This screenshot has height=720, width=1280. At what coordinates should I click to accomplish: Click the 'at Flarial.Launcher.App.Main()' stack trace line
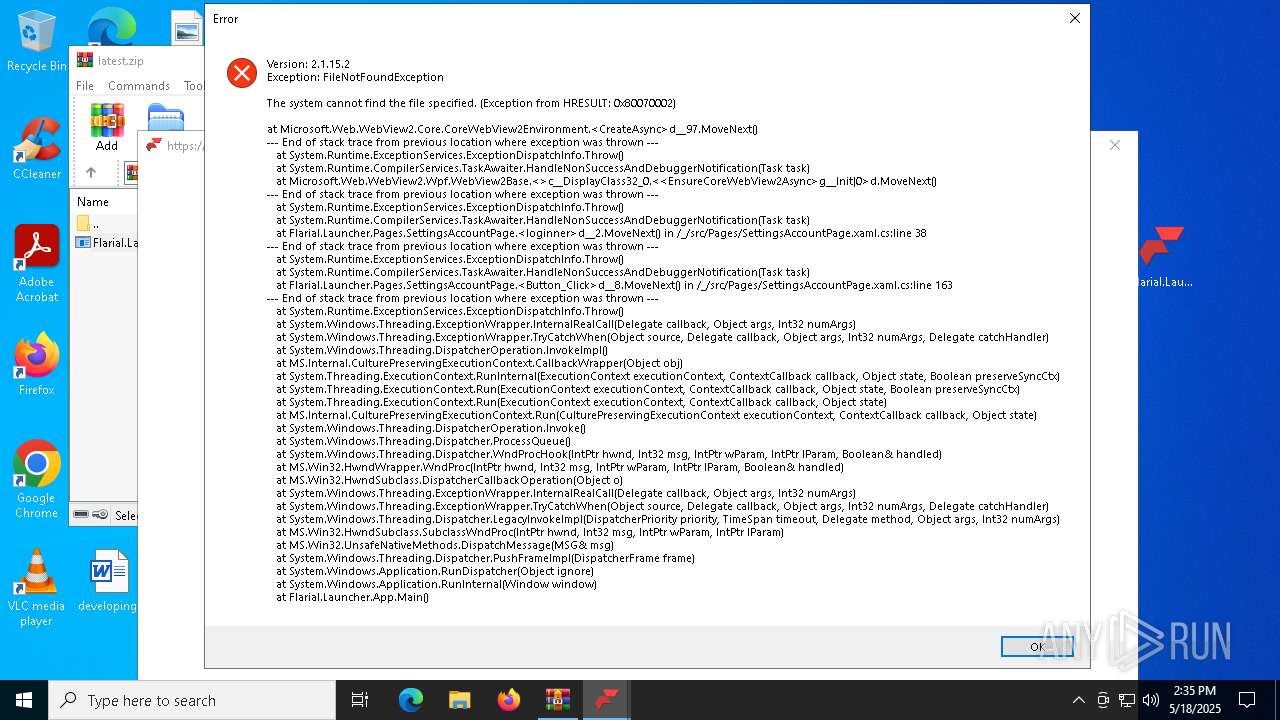[x=352, y=597]
